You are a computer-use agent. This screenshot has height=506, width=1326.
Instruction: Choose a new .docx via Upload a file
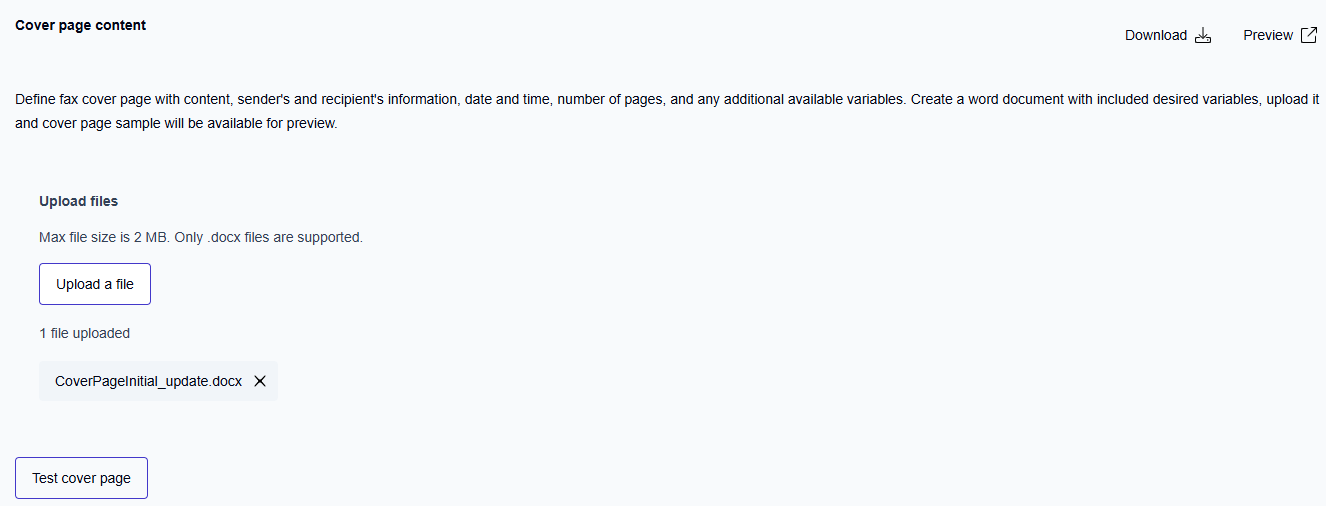point(95,284)
